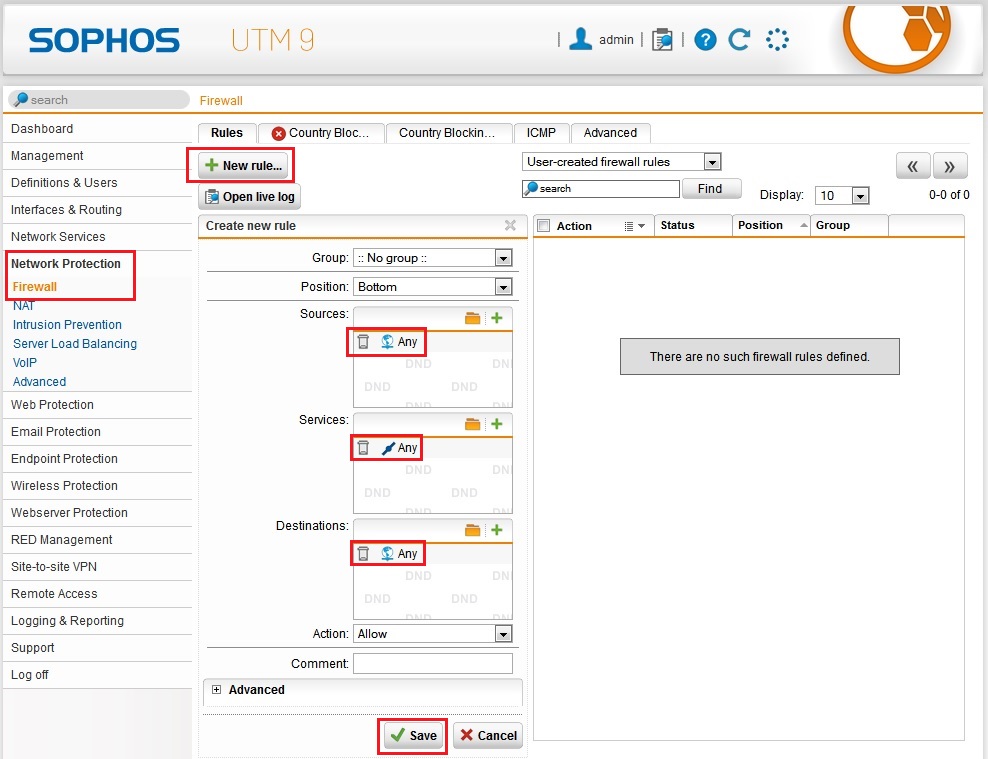Click the New rule... button
The width and height of the screenshot is (988, 759).
pos(243,166)
